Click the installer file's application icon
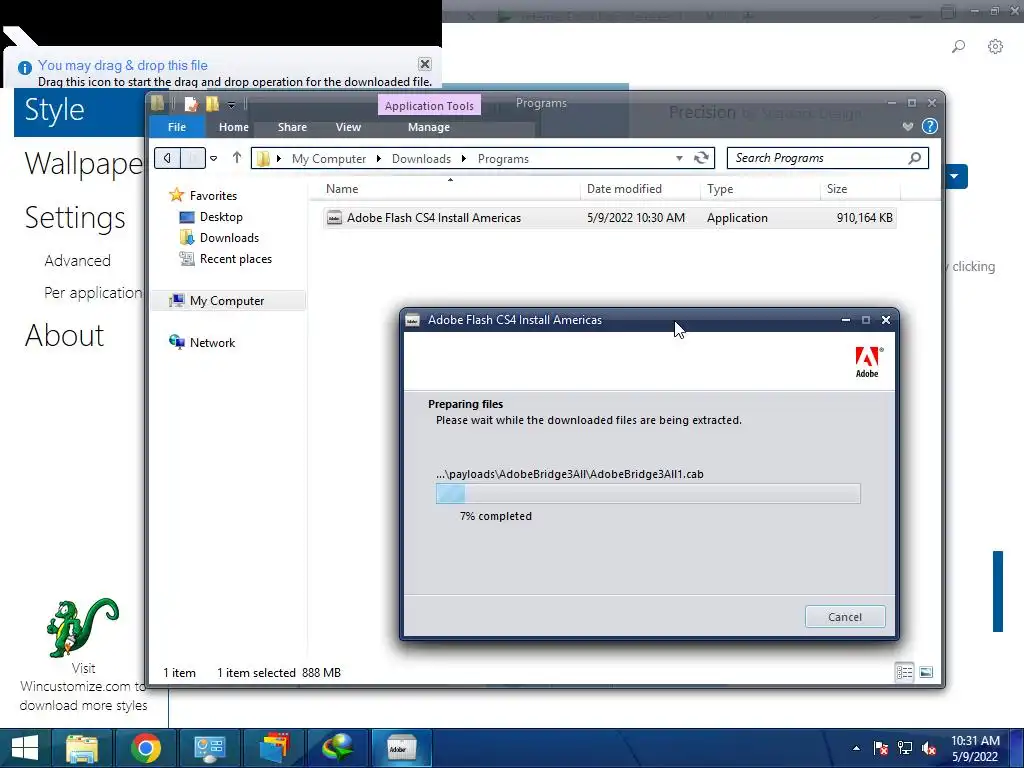 [334, 217]
